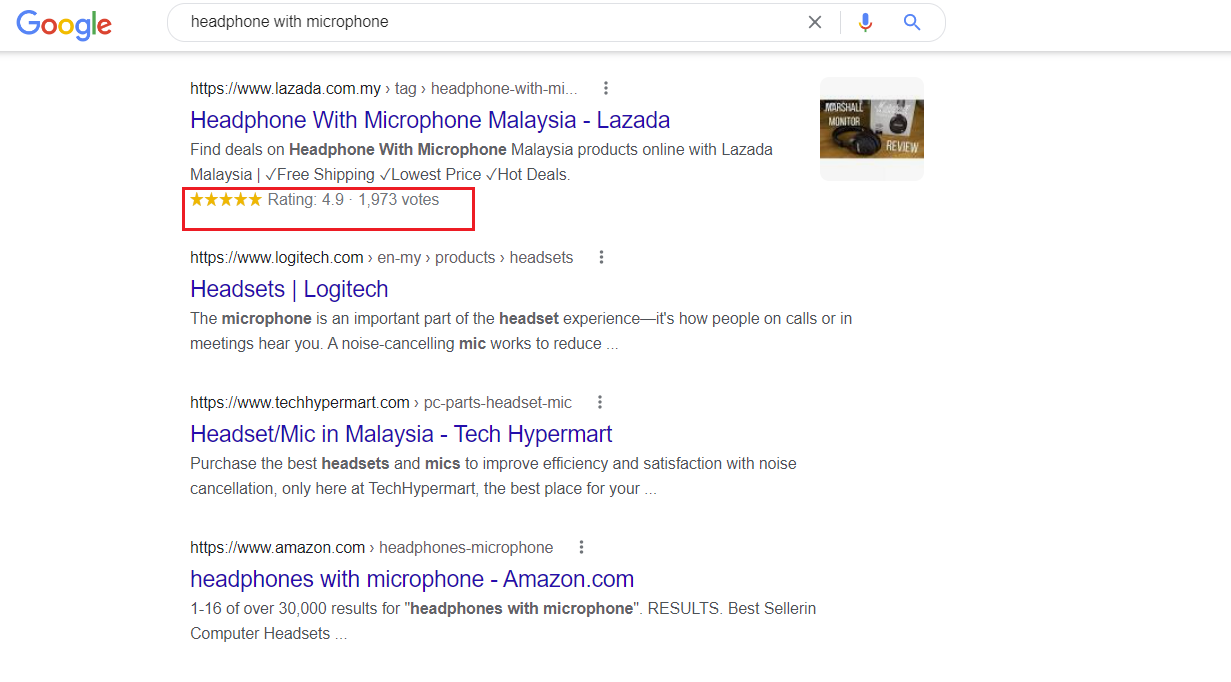Open "headphones with microphone - Amazon.com" result

tap(412, 579)
